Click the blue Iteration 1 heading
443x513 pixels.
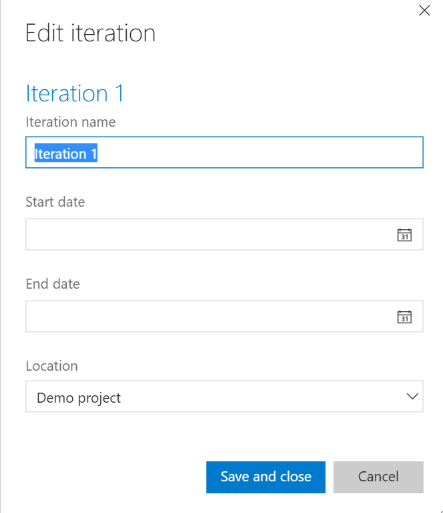point(75,93)
